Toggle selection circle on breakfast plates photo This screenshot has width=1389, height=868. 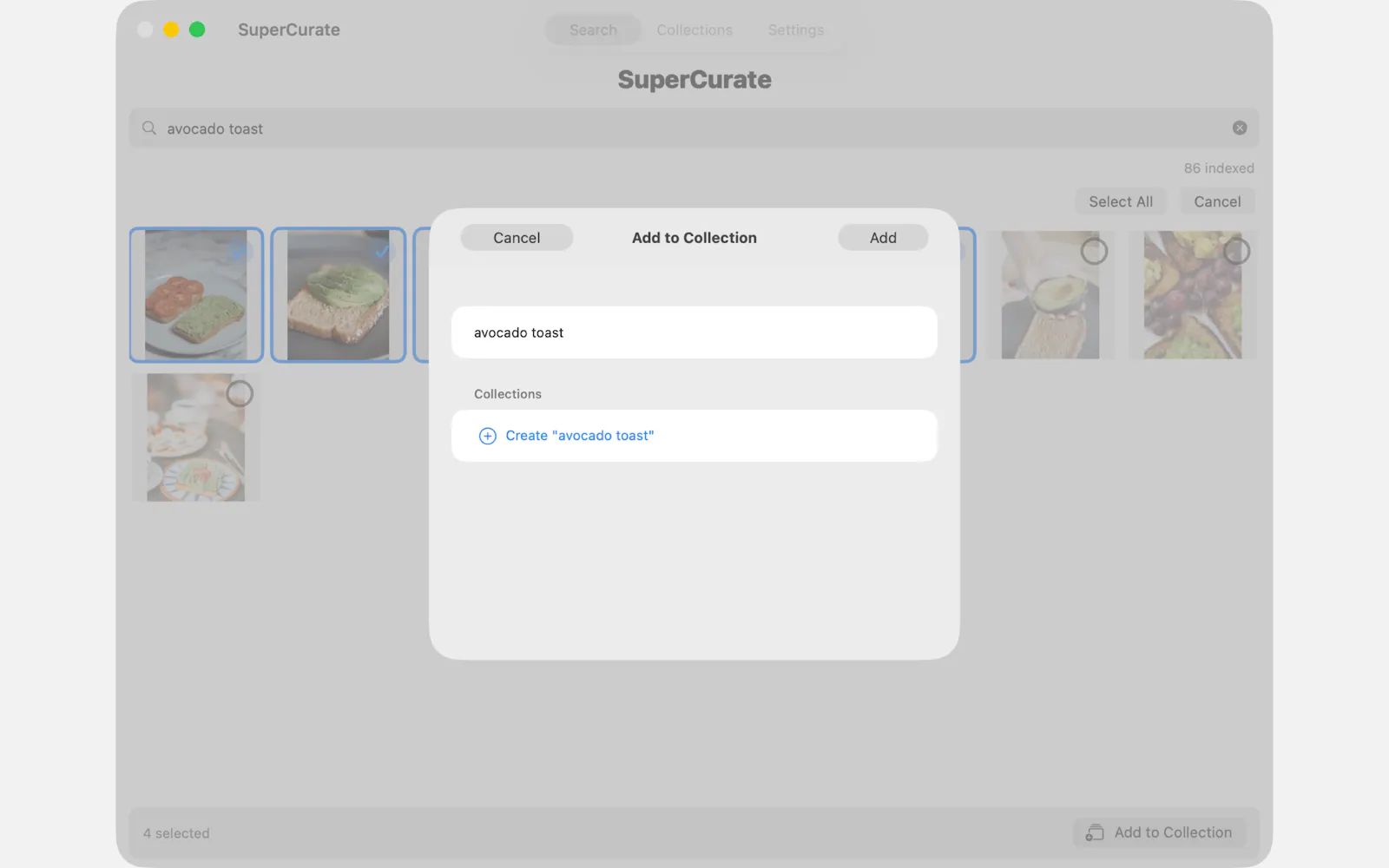(x=240, y=394)
